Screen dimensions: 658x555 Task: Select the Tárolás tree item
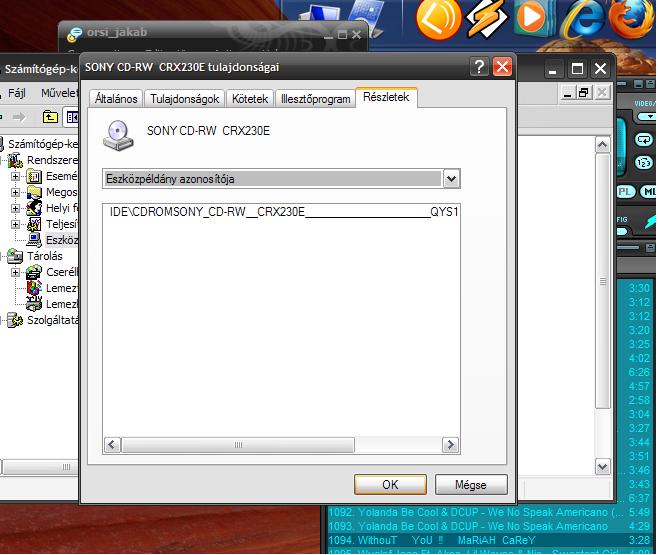[x=44, y=256]
